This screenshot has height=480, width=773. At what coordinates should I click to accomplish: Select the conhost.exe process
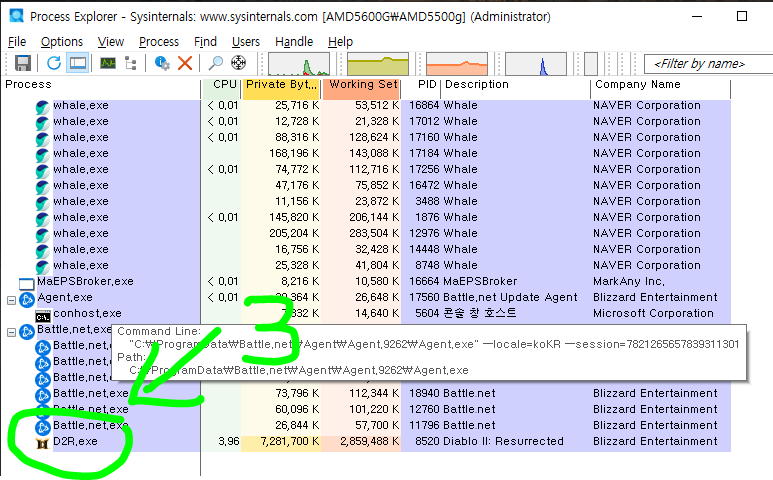87,313
